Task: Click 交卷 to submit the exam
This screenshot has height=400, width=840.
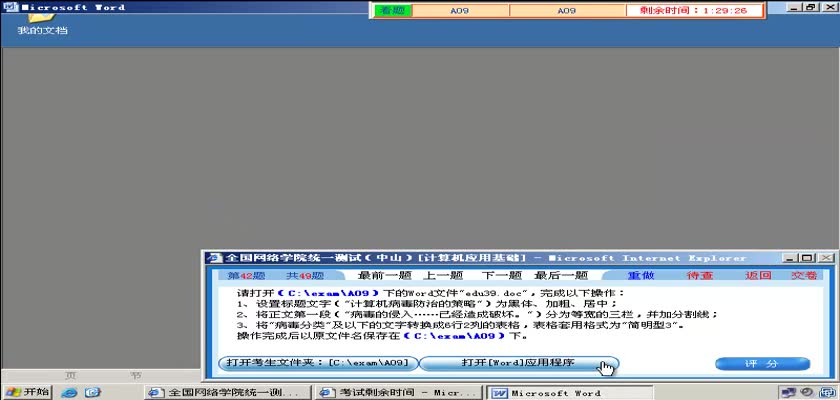Action: point(804,275)
